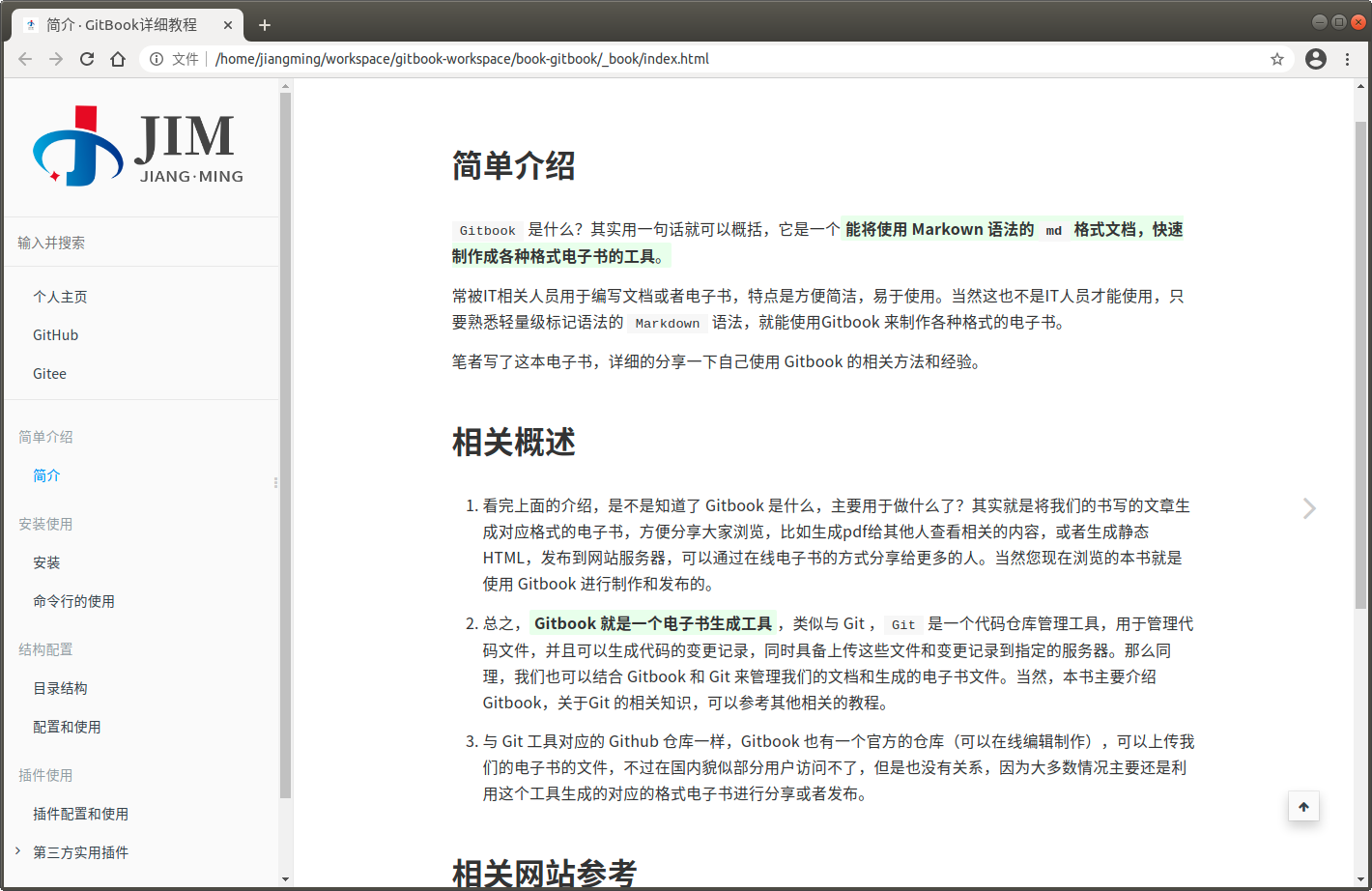Click the Gitbook inline code label
This screenshot has height=891, width=1372.
tap(488, 231)
